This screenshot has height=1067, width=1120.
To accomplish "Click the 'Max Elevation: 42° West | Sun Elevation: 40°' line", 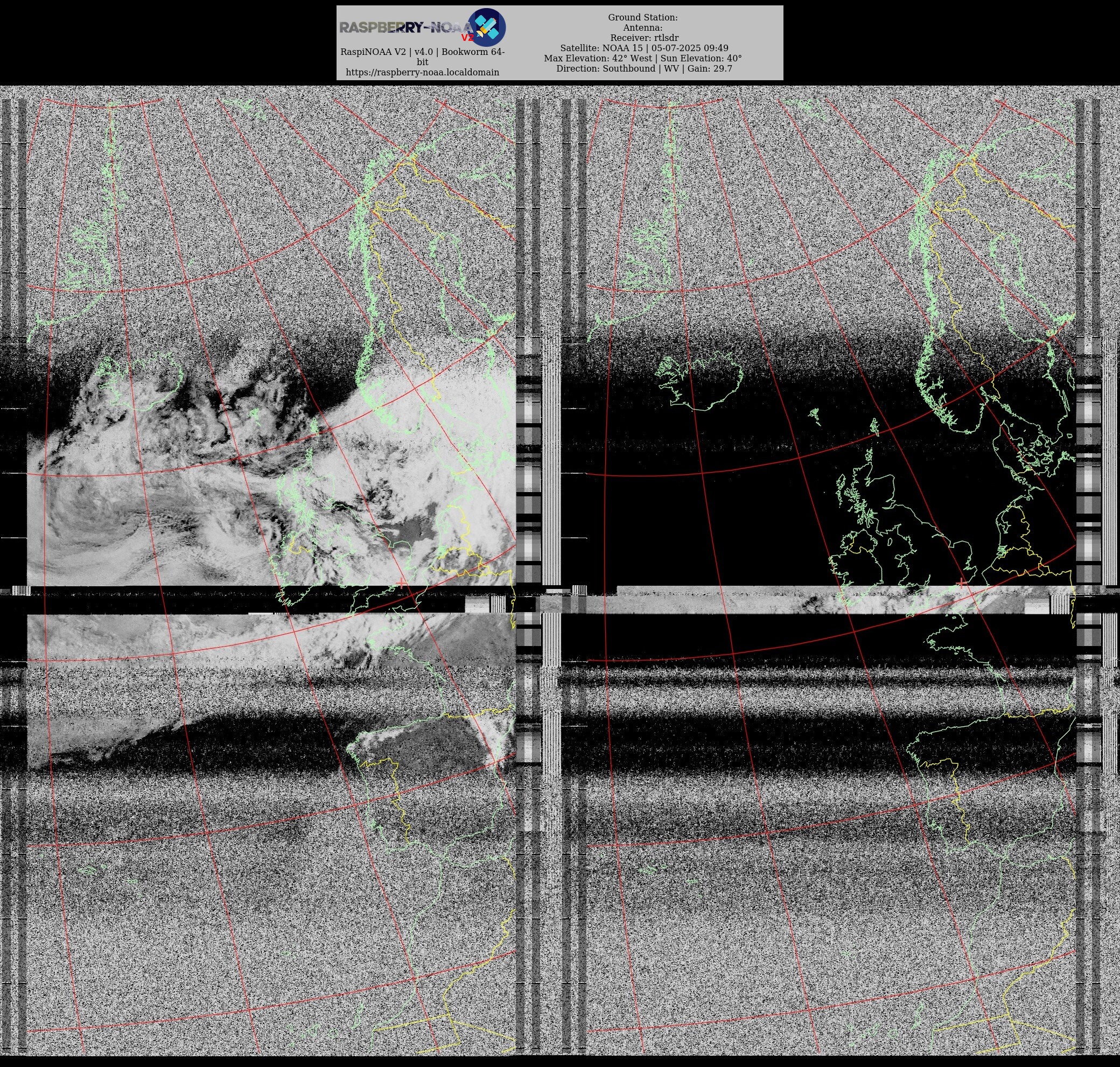I will click(x=643, y=59).
